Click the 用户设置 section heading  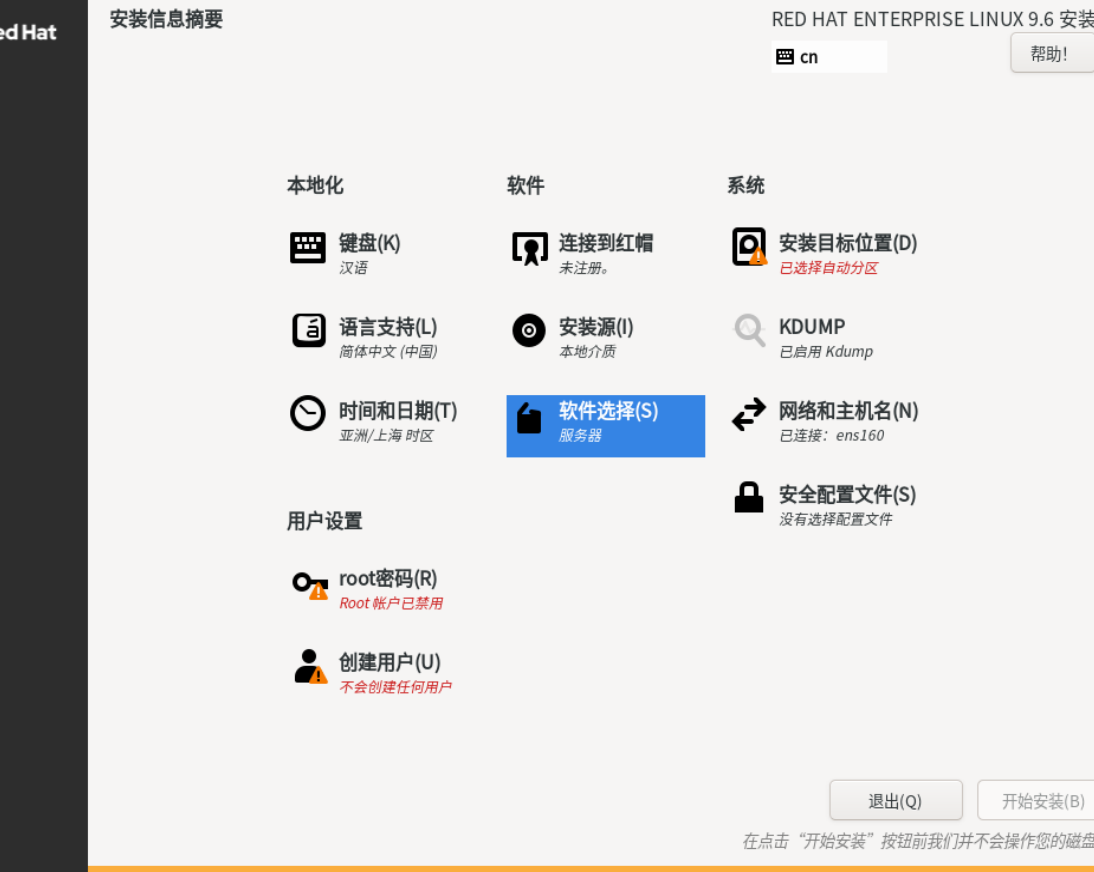point(324,521)
